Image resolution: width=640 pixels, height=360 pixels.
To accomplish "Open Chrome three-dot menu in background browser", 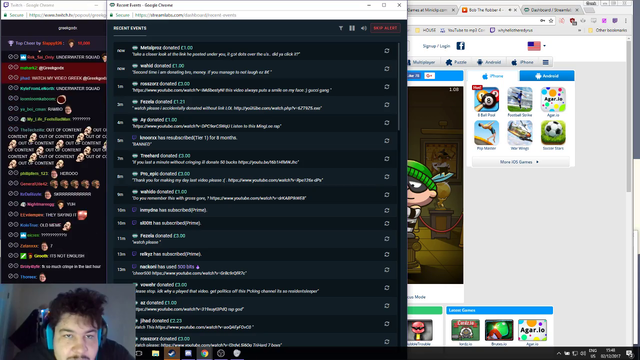I will (x=625, y=20).
